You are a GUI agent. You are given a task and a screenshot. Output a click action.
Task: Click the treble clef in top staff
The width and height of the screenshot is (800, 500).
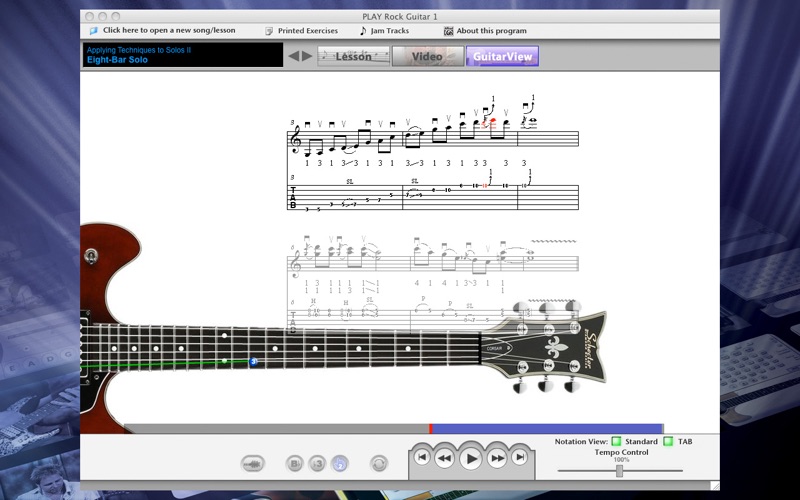coord(295,140)
